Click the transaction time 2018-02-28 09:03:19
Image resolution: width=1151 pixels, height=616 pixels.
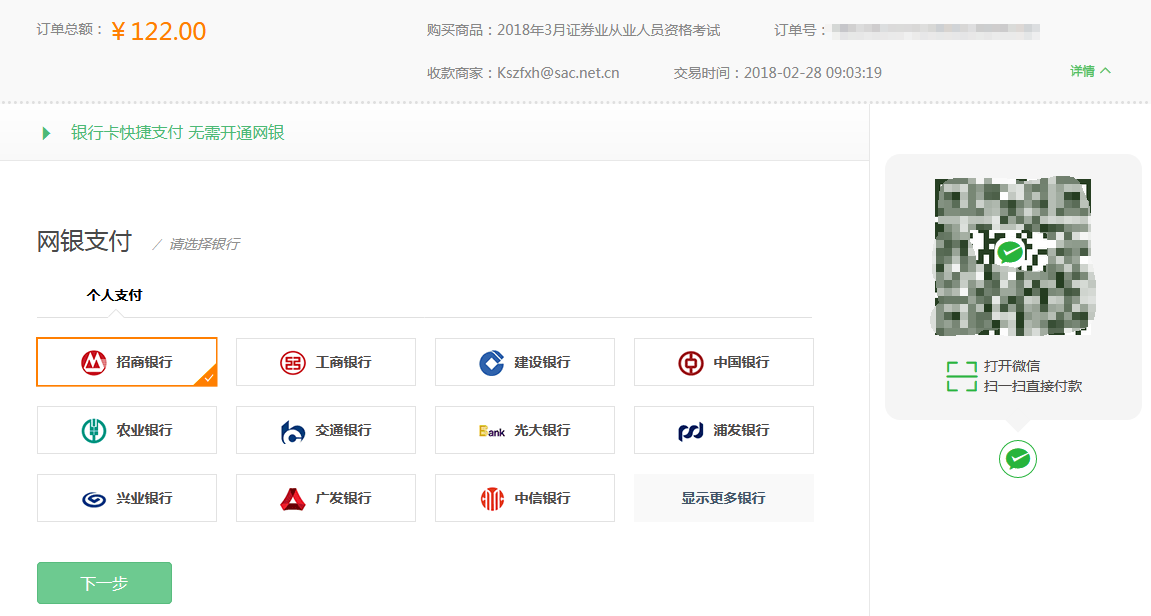[x=813, y=73]
